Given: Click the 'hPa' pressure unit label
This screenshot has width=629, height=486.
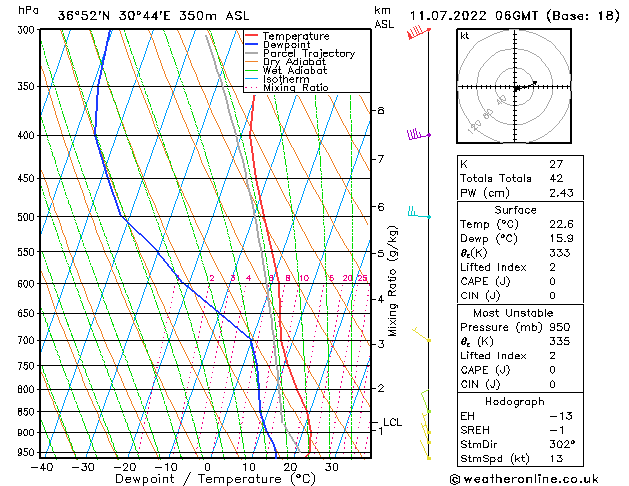Looking at the screenshot, I should 28,10.
